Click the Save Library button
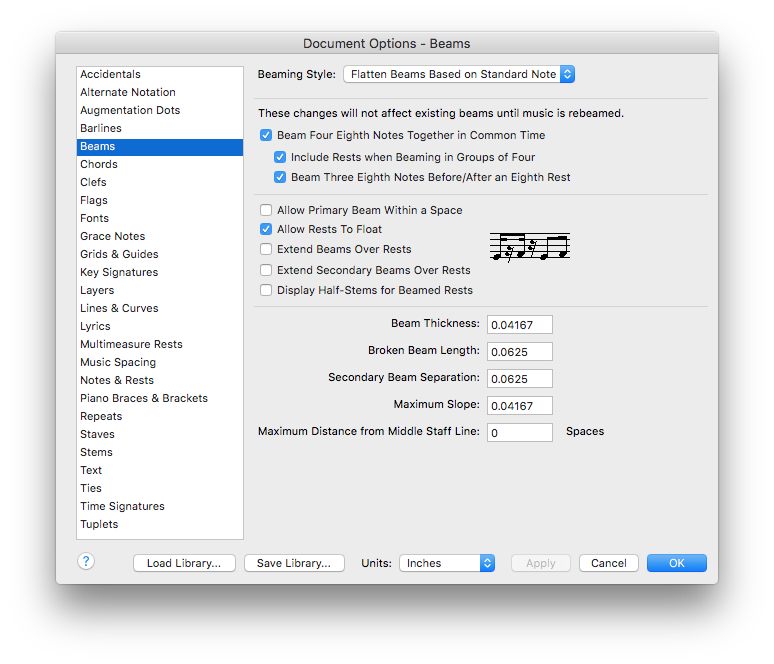Viewport: 774px width, 664px height. [x=294, y=563]
